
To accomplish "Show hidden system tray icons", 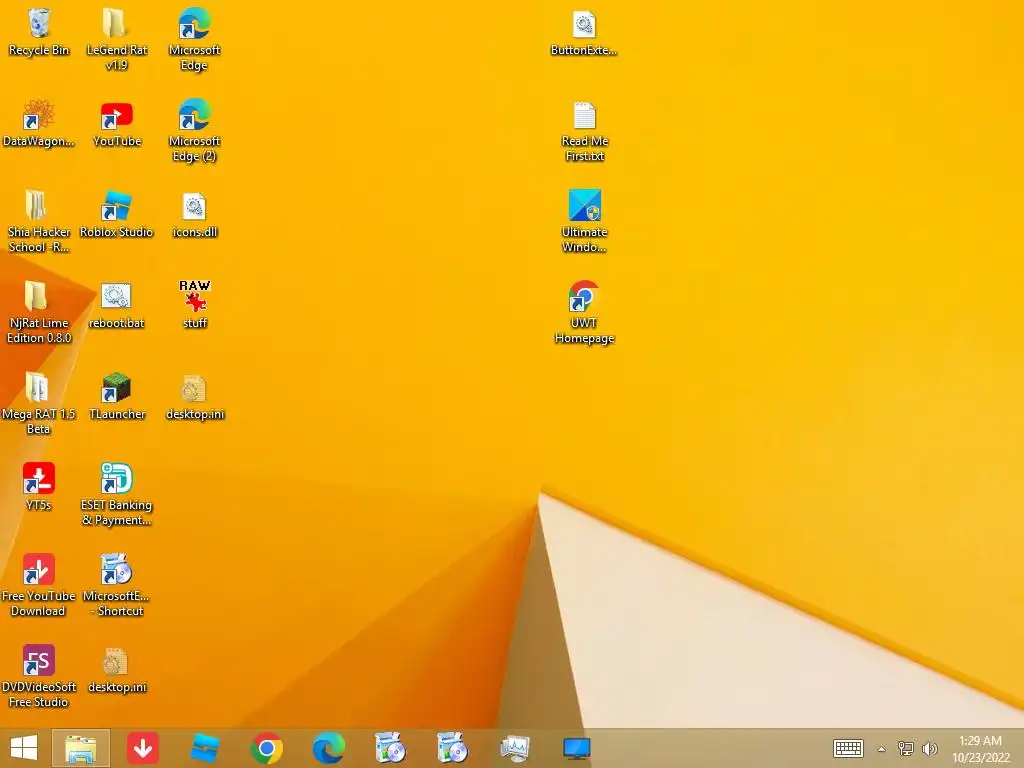I will (x=882, y=749).
